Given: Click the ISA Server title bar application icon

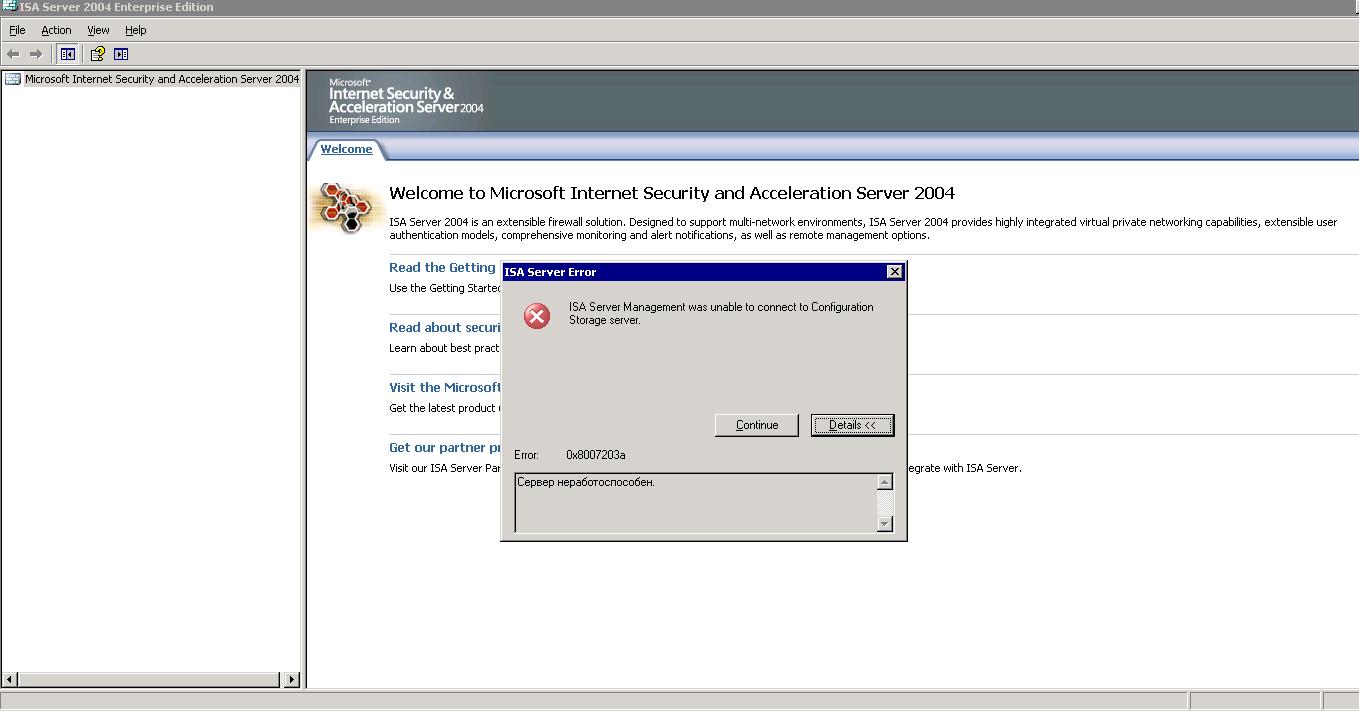Looking at the screenshot, I should 9,7.
